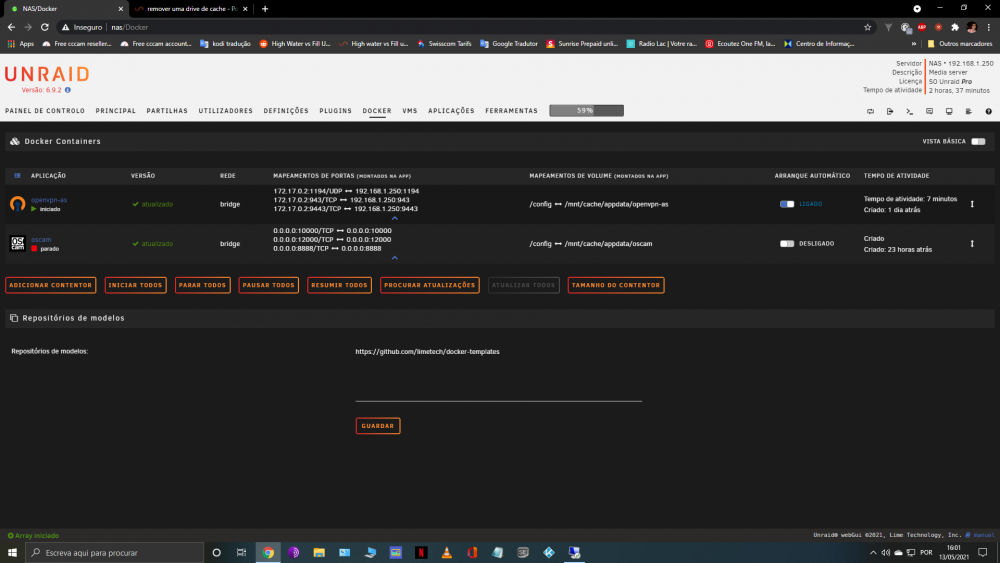Viewport: 1000px width, 563px height.
Task: Open the Definições menu
Action: (286, 111)
